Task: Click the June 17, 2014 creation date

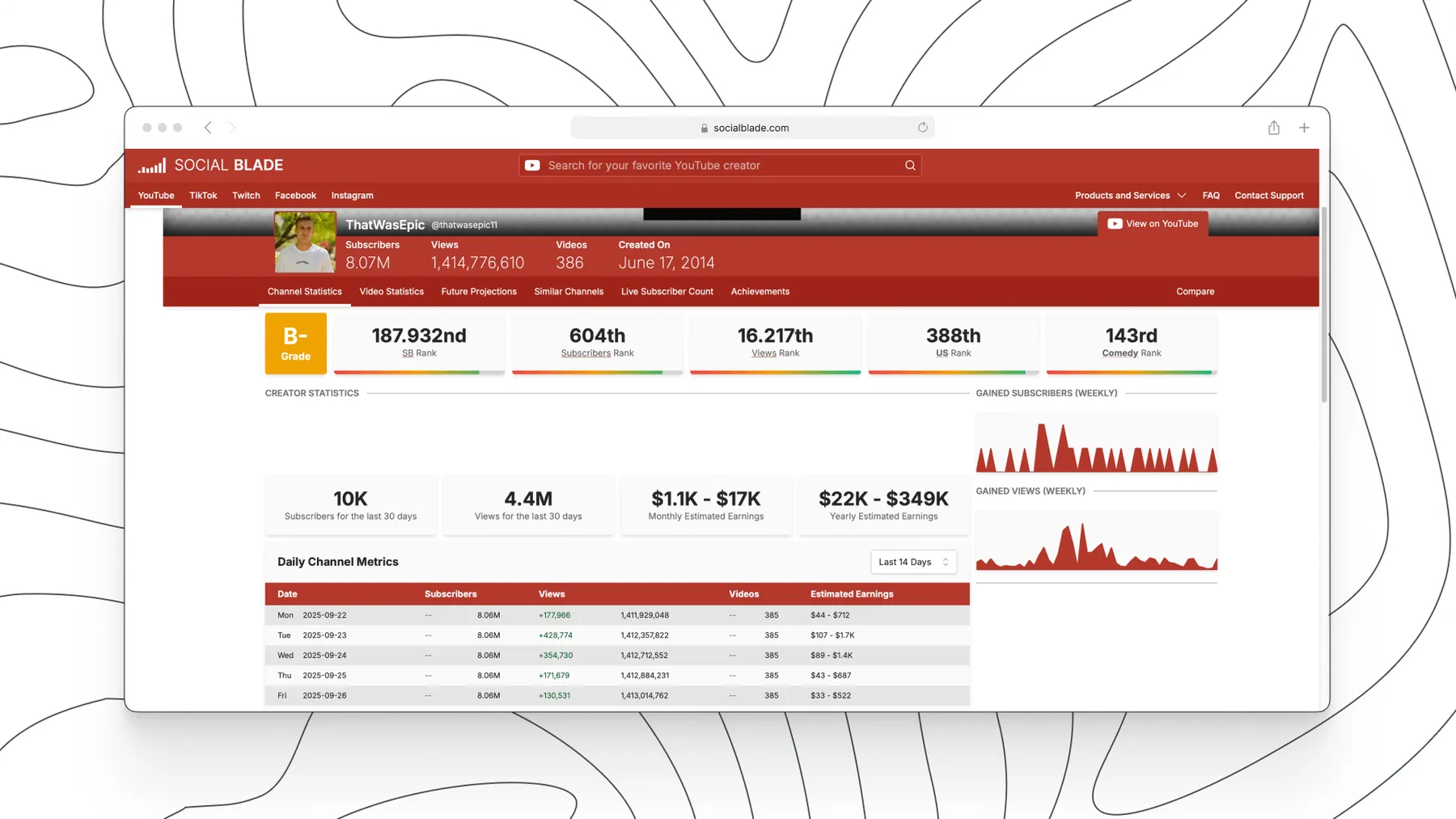Action: pos(667,263)
